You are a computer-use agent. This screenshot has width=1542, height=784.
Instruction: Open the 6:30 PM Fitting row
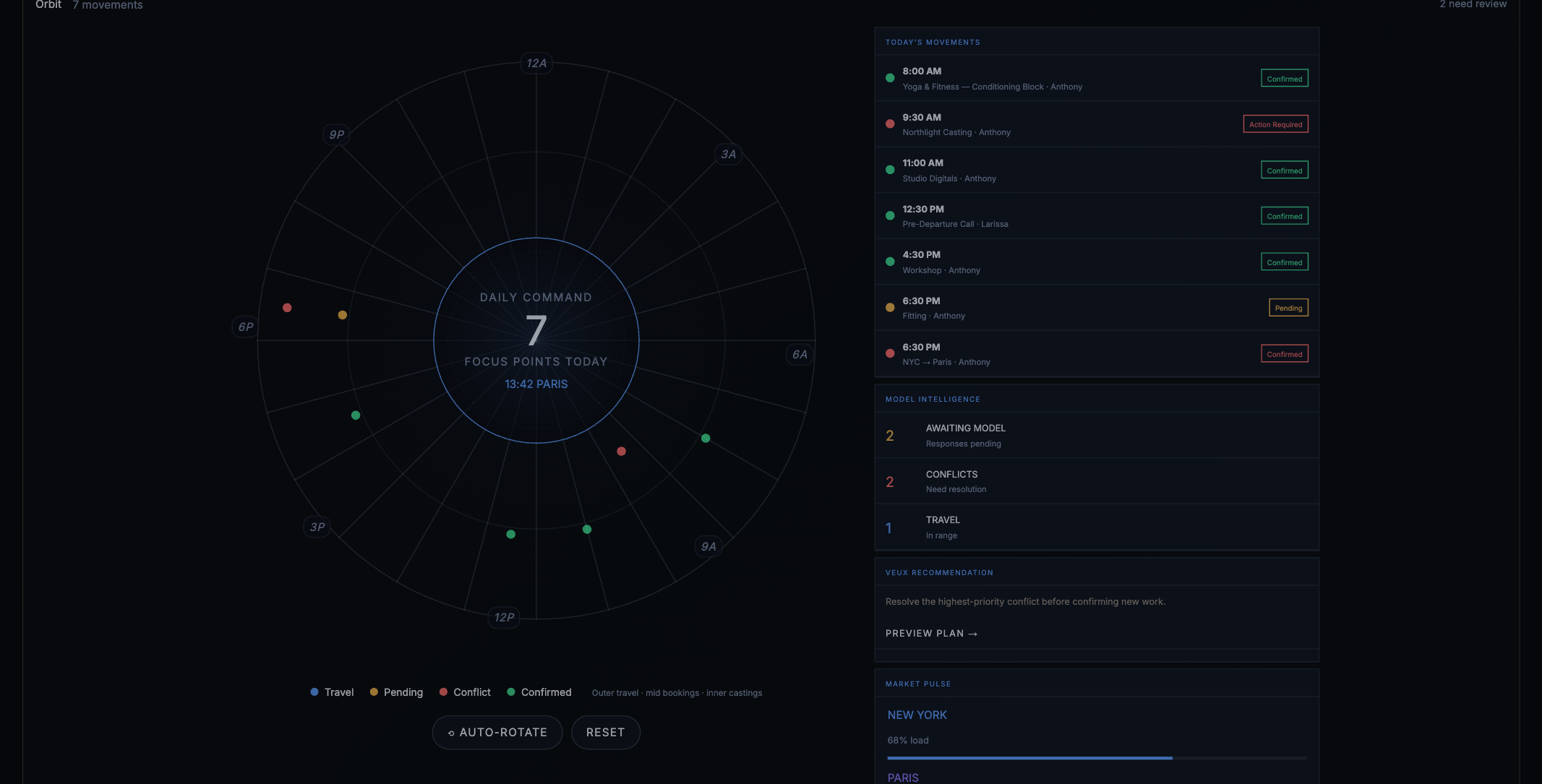coord(1097,308)
